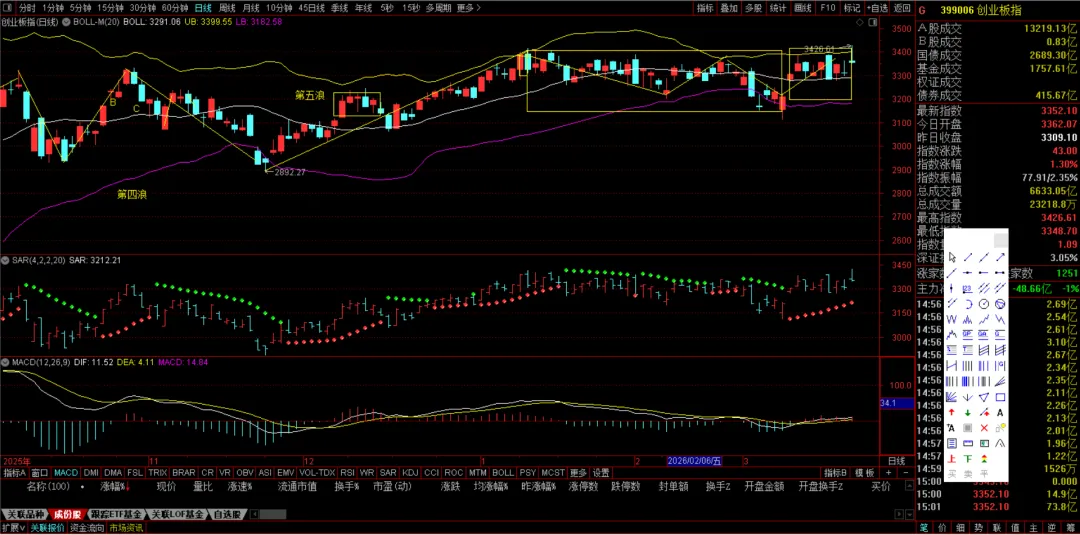Screen dimensions: 1080x535
Task: Open the 设置 indicator settings
Action: pos(601,473)
